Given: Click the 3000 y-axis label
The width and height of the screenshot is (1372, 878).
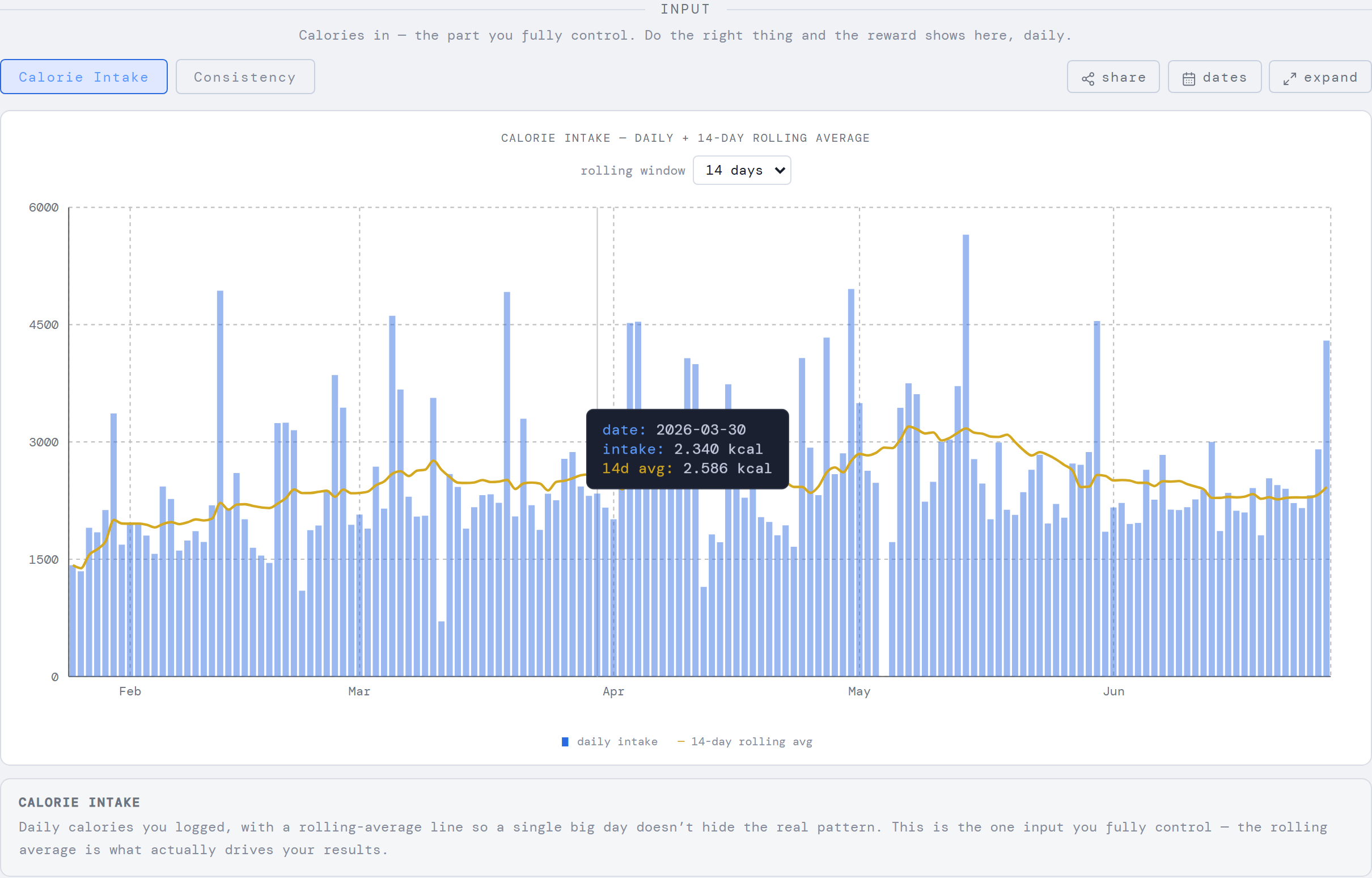Looking at the screenshot, I should (x=44, y=442).
